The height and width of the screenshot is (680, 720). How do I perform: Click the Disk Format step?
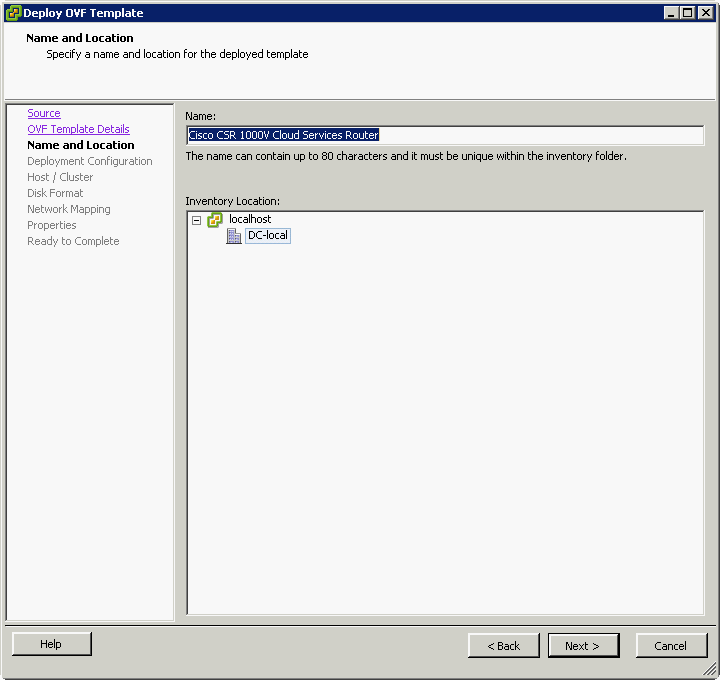pyautogui.click(x=55, y=194)
